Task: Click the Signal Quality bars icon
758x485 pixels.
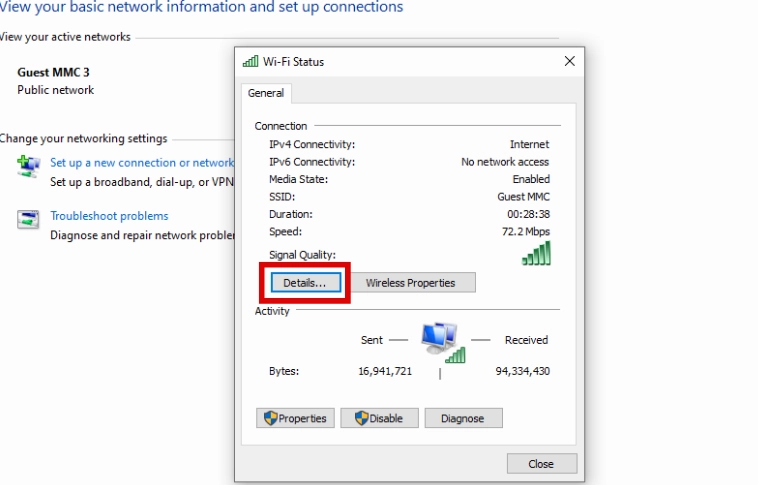Action: 536,253
